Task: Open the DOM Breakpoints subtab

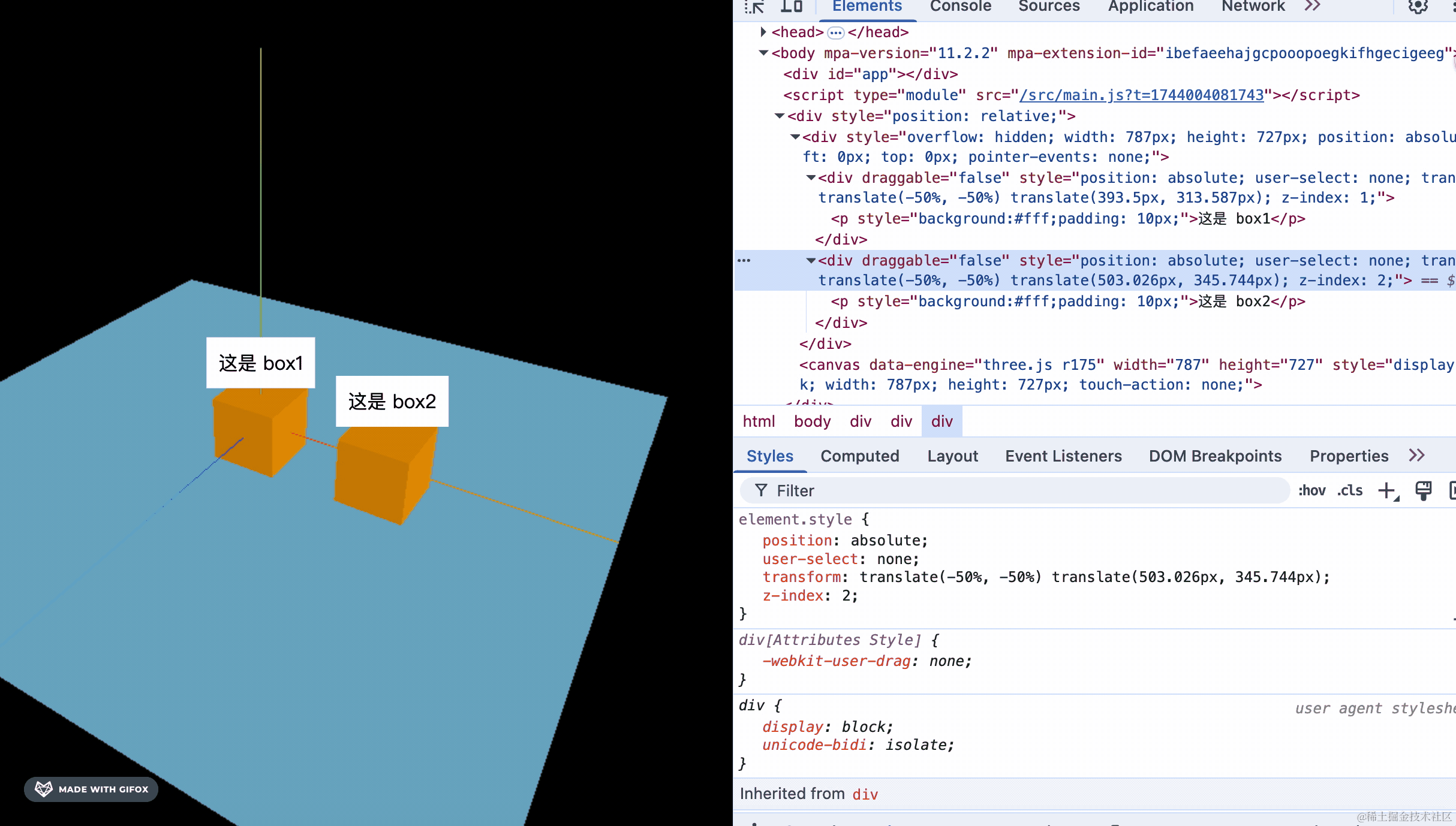Action: point(1215,456)
